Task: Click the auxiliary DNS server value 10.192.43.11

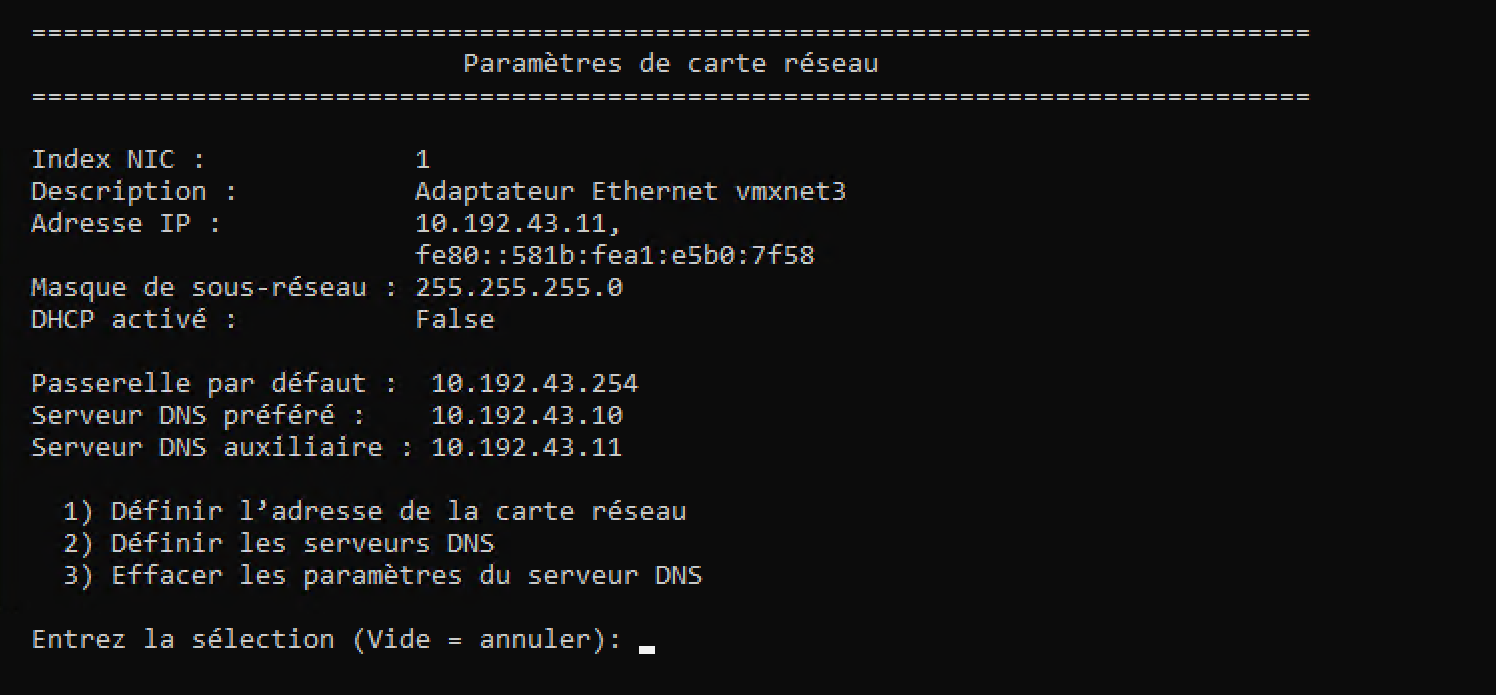Action: coord(527,447)
